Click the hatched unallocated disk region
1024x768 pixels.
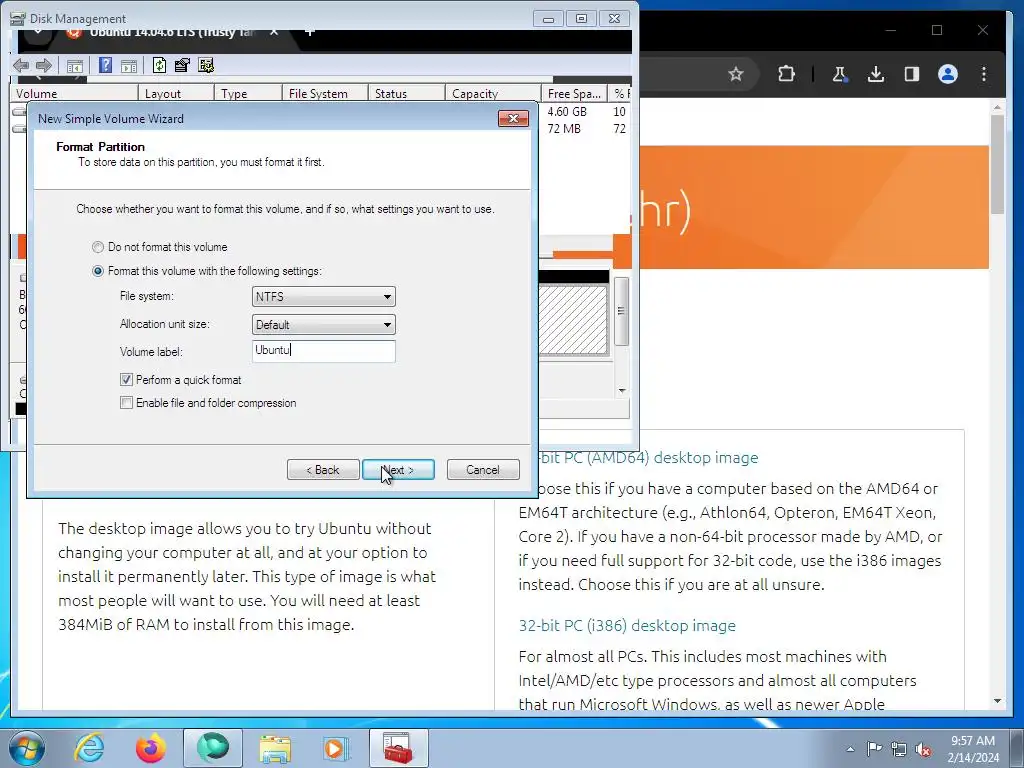tap(573, 319)
